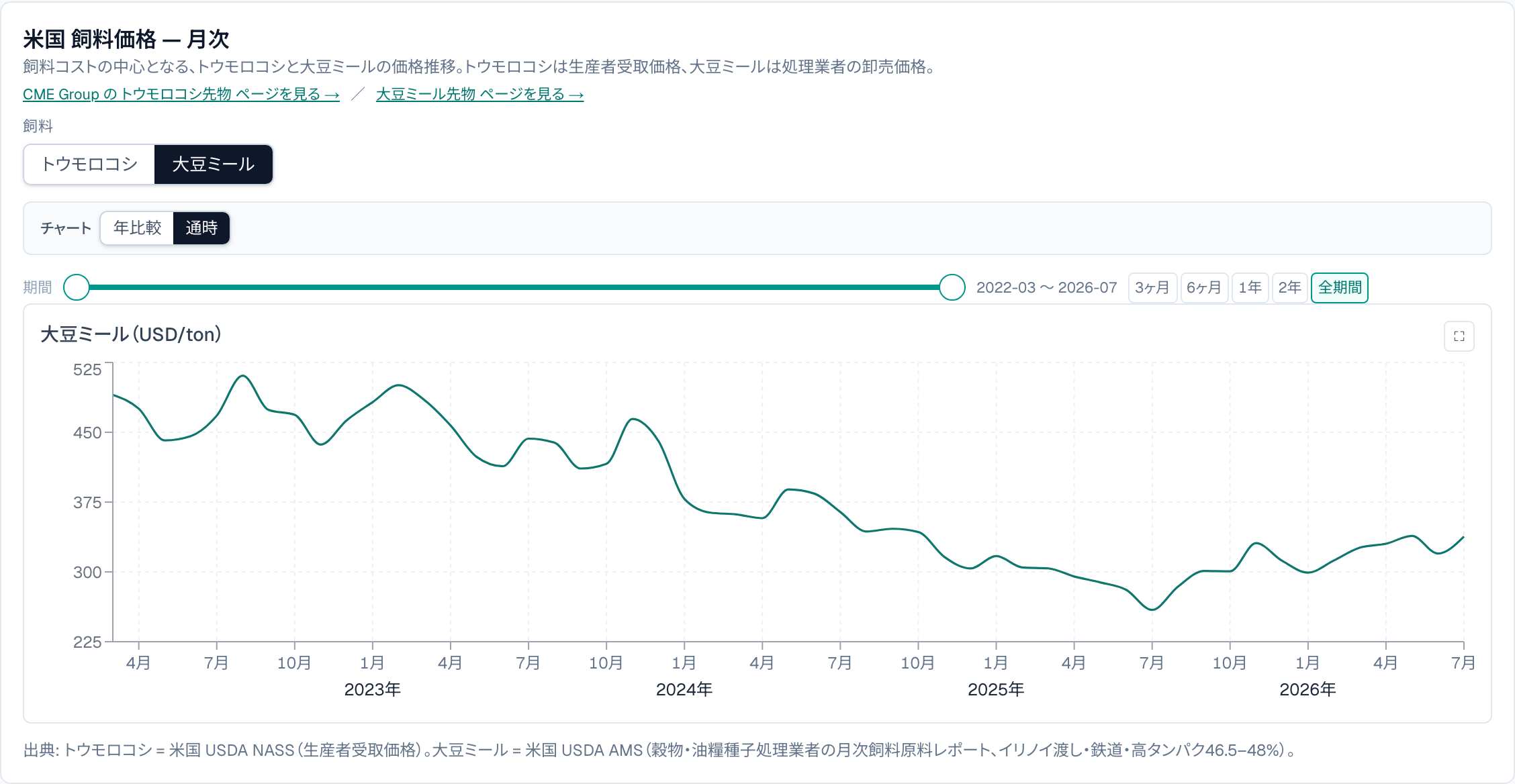Select the 大豆ミール feed option
1515x784 pixels.
click(x=214, y=164)
